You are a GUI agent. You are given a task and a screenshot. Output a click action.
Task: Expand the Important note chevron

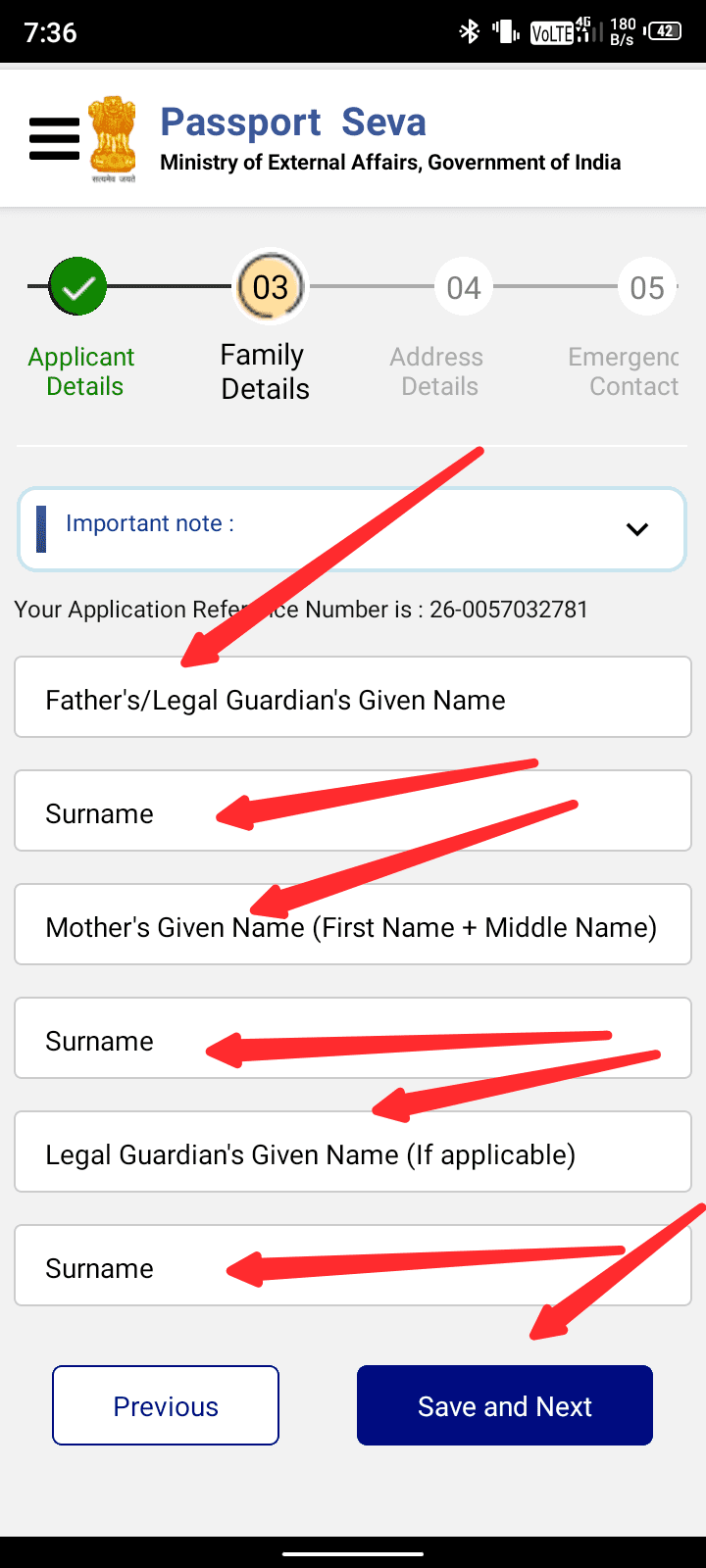637,529
